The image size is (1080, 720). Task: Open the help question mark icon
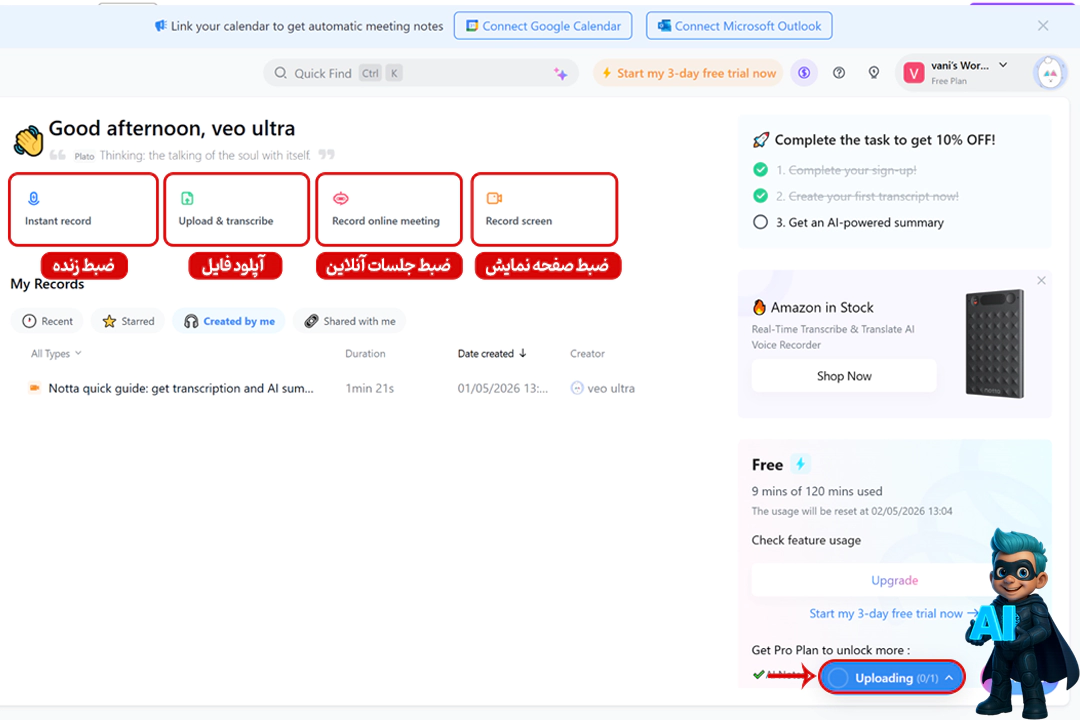(839, 73)
